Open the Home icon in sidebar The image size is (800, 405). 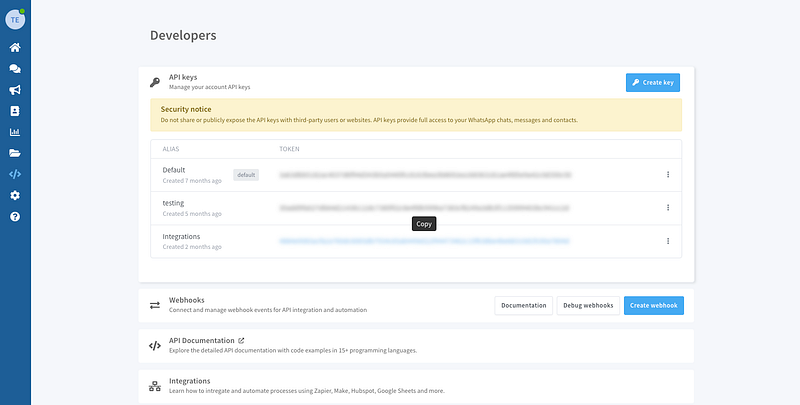click(x=15, y=47)
